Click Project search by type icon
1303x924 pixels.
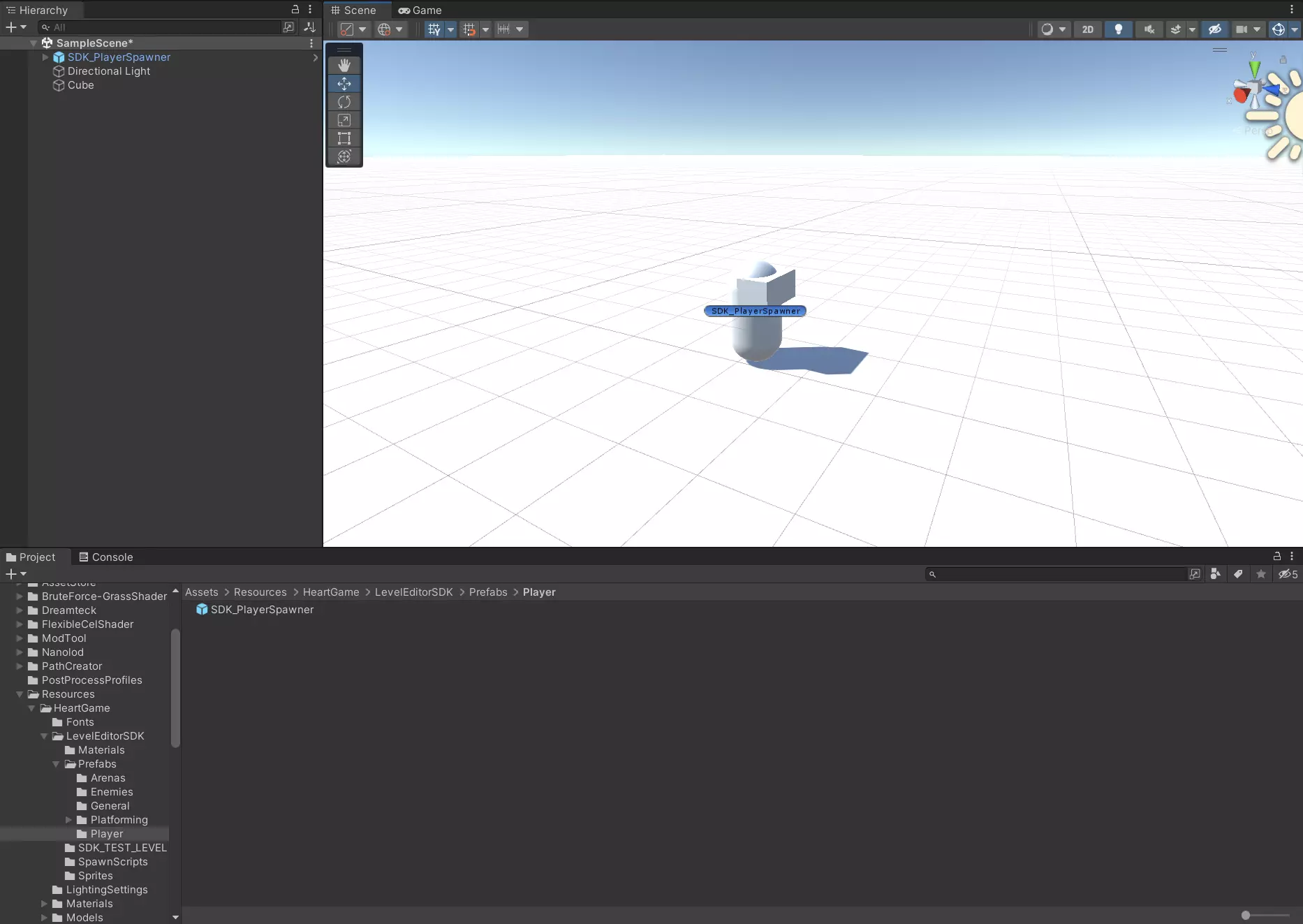1216,574
